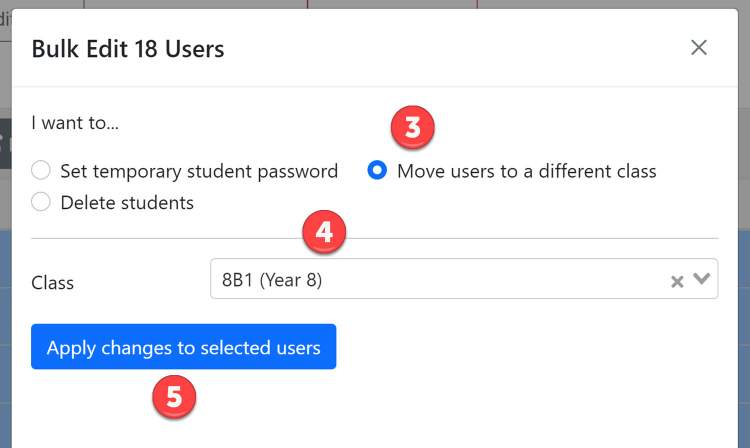The height and width of the screenshot is (448, 750).
Task: Select the Move users to a different class radio
Action: click(377, 170)
